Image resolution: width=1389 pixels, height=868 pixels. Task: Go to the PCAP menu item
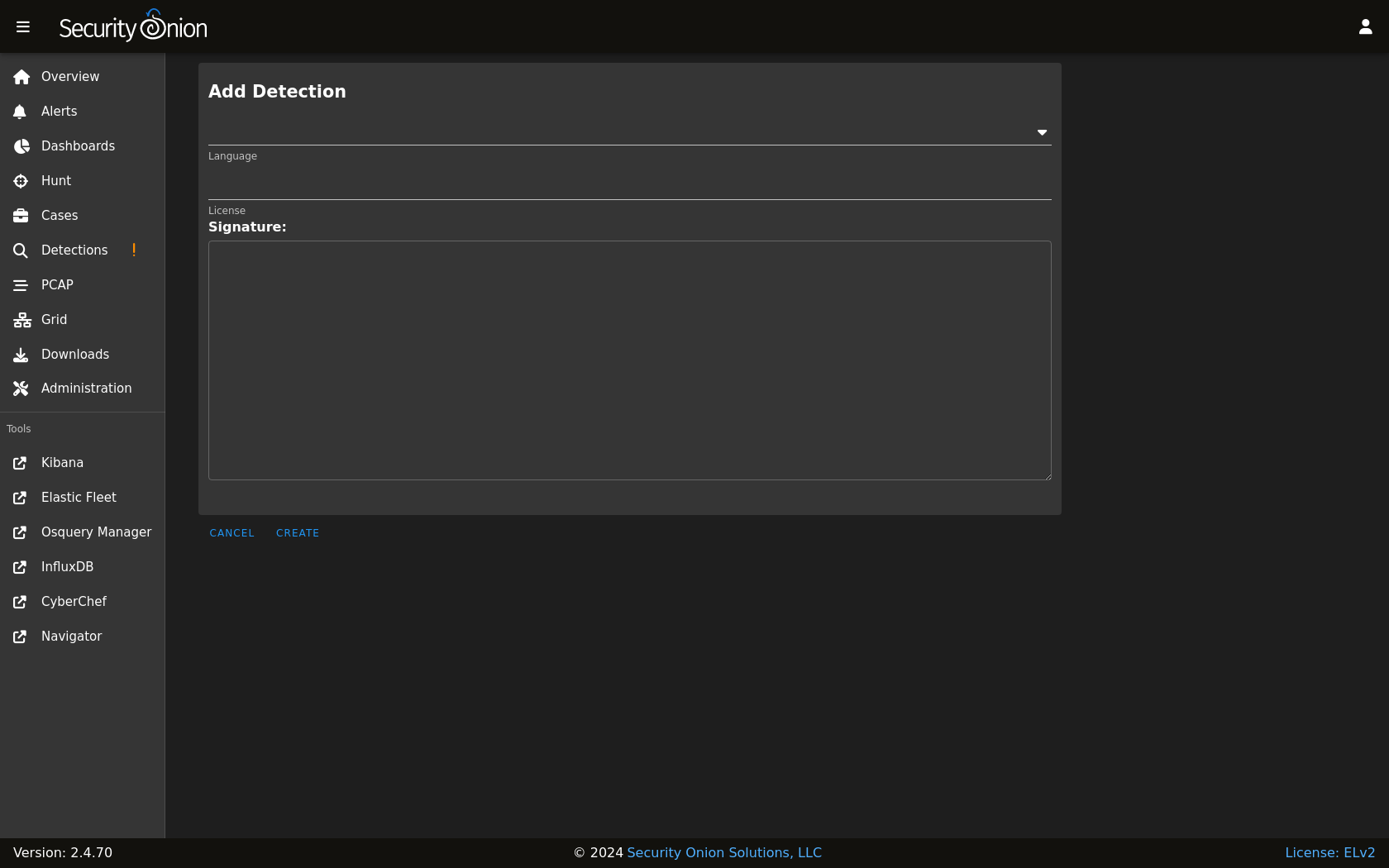(x=57, y=285)
